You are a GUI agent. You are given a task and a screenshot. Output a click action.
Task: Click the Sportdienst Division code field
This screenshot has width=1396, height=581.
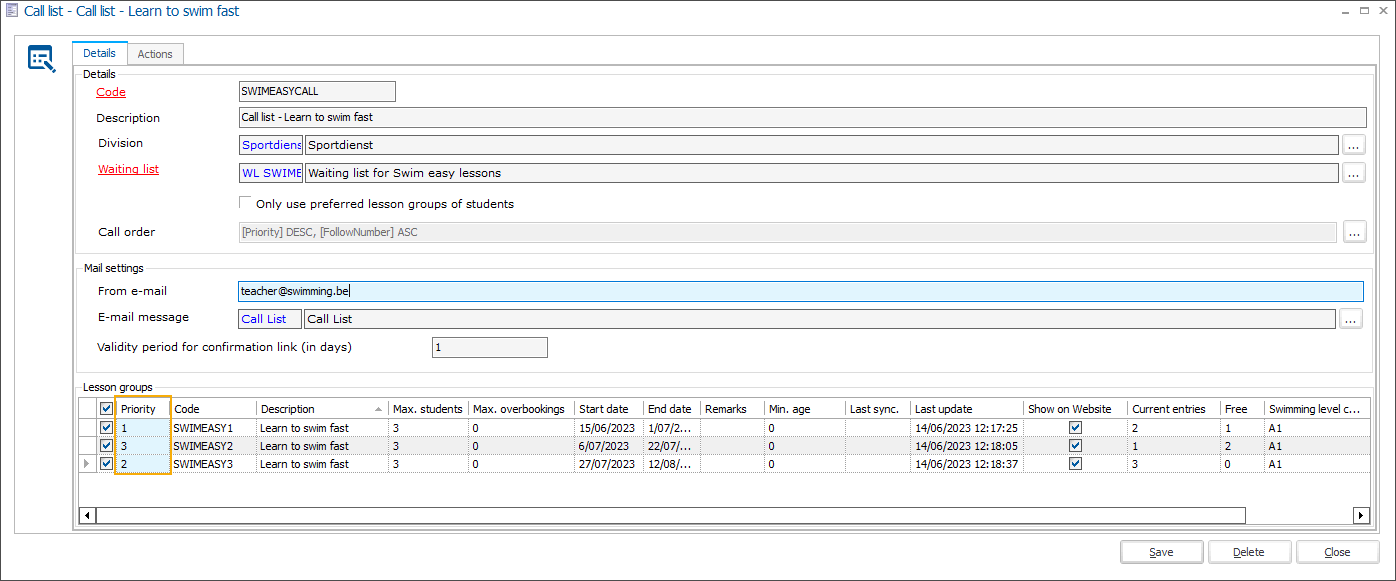(x=270, y=145)
